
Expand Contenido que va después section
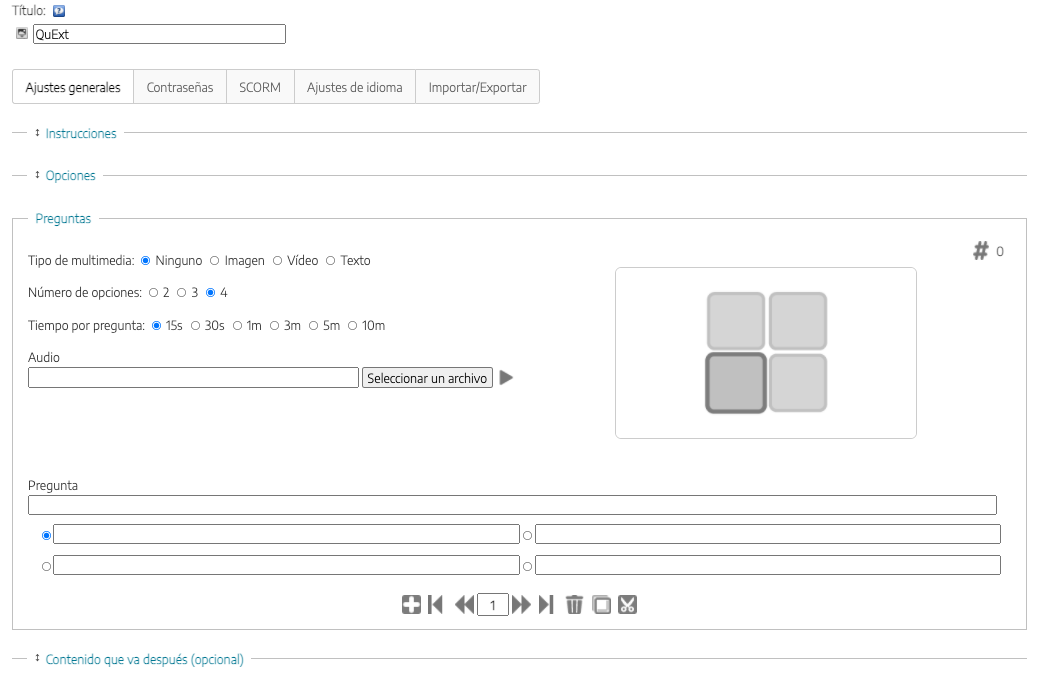coord(144,660)
